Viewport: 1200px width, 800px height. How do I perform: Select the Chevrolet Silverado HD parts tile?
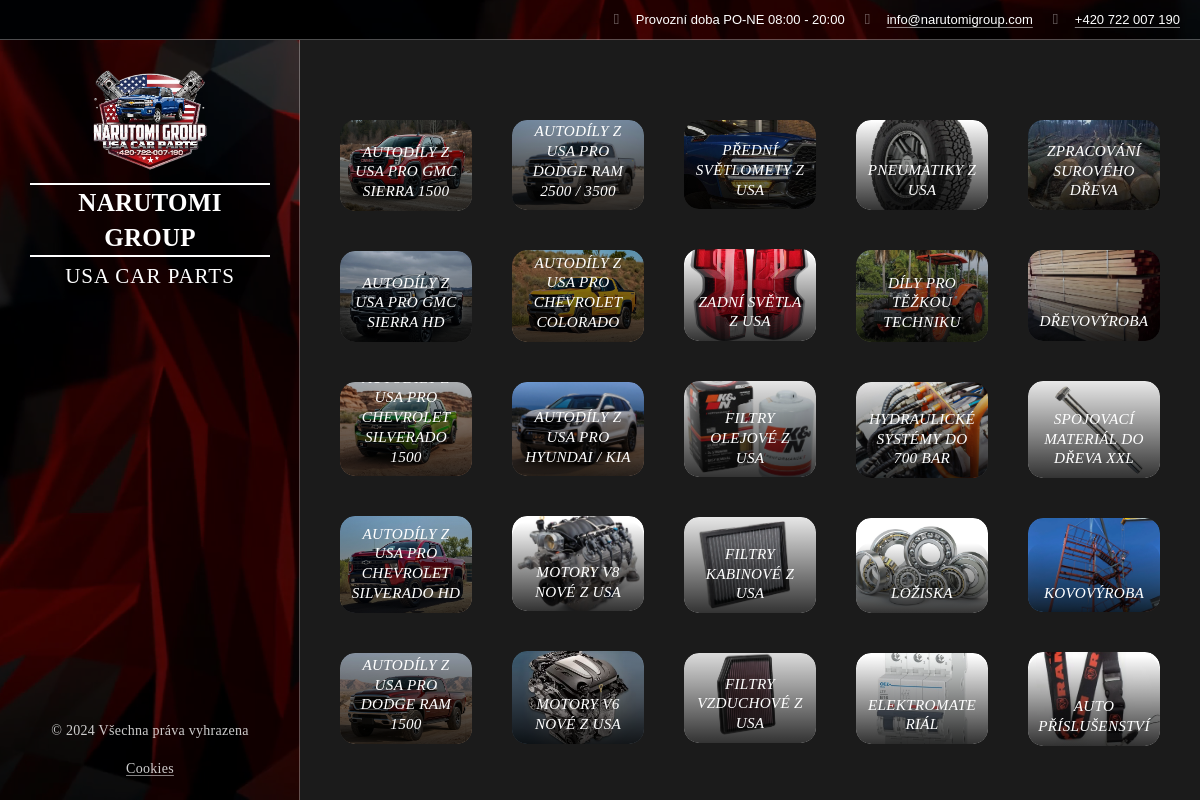point(406,564)
